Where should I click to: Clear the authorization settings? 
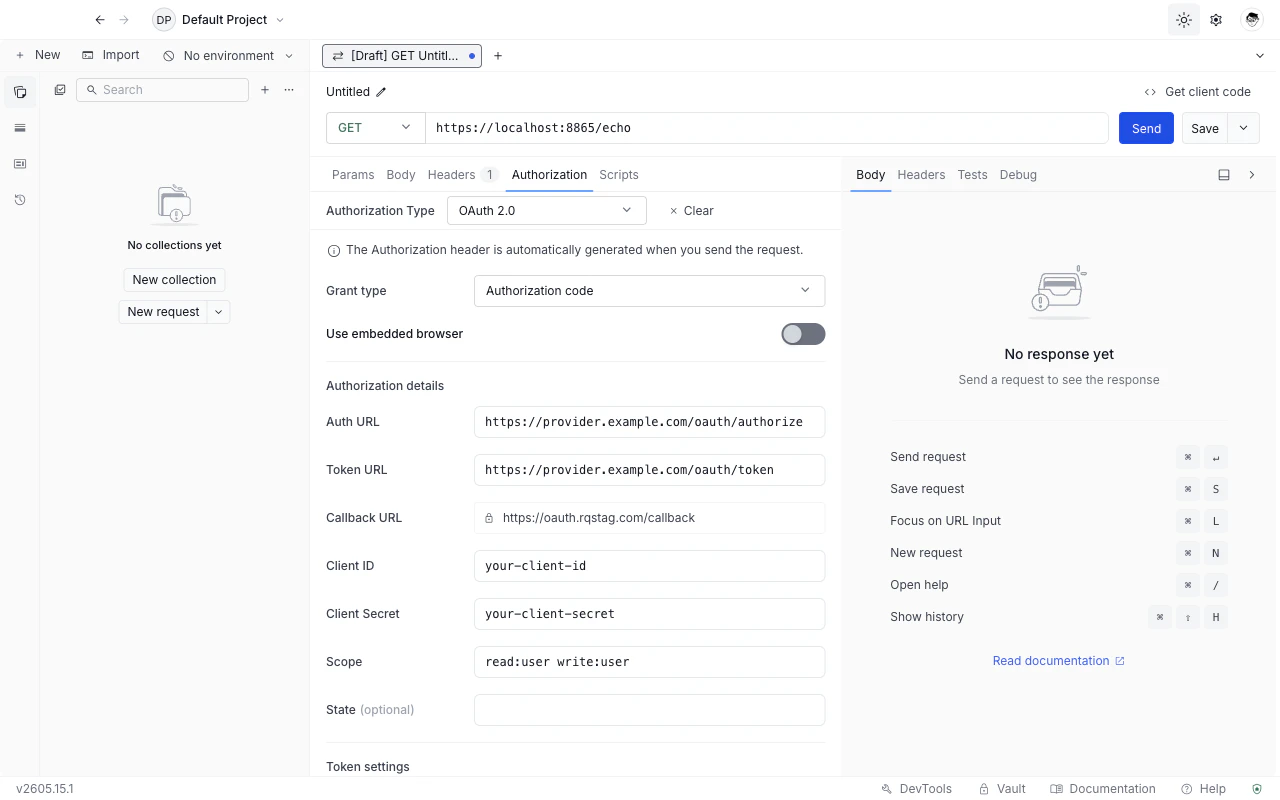[x=691, y=211]
